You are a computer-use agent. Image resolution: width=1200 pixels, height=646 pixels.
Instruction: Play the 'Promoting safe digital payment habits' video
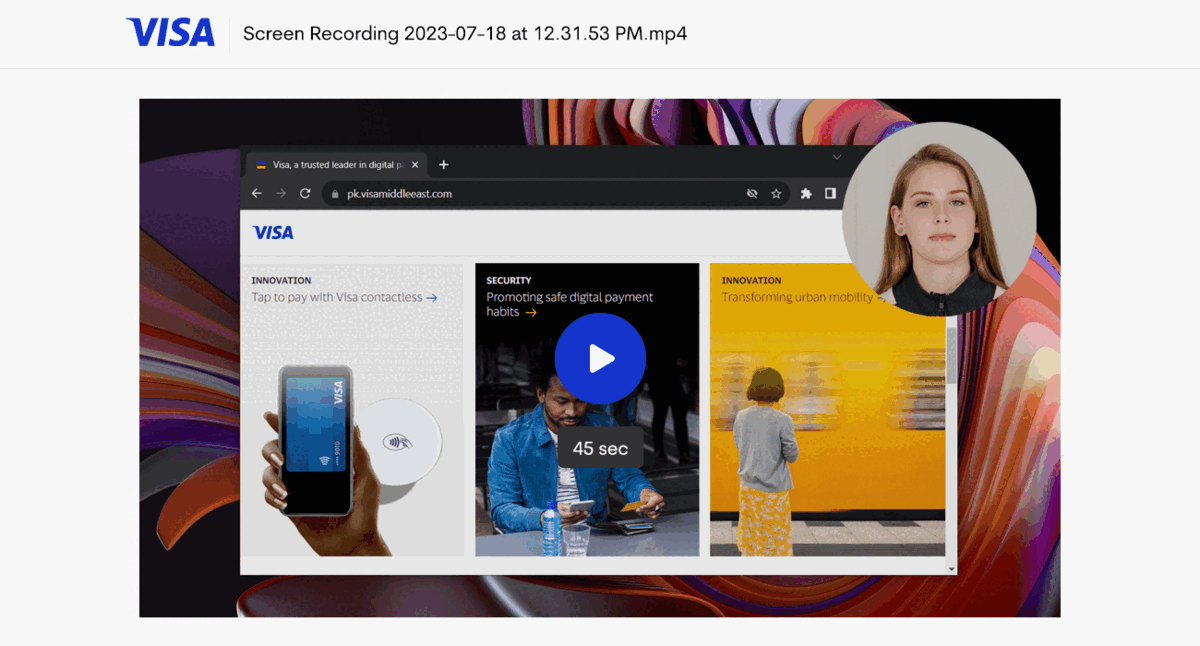point(600,359)
